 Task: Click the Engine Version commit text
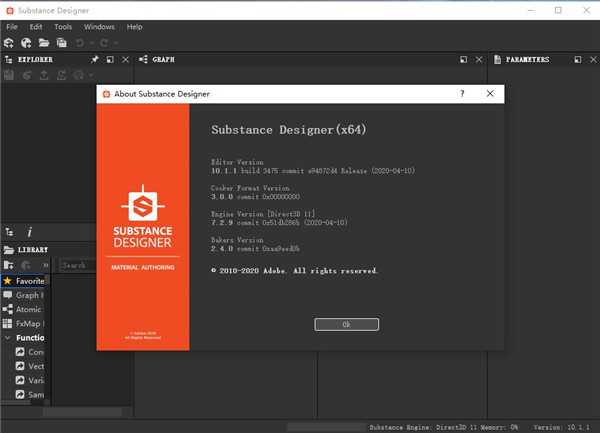[x=279, y=223]
